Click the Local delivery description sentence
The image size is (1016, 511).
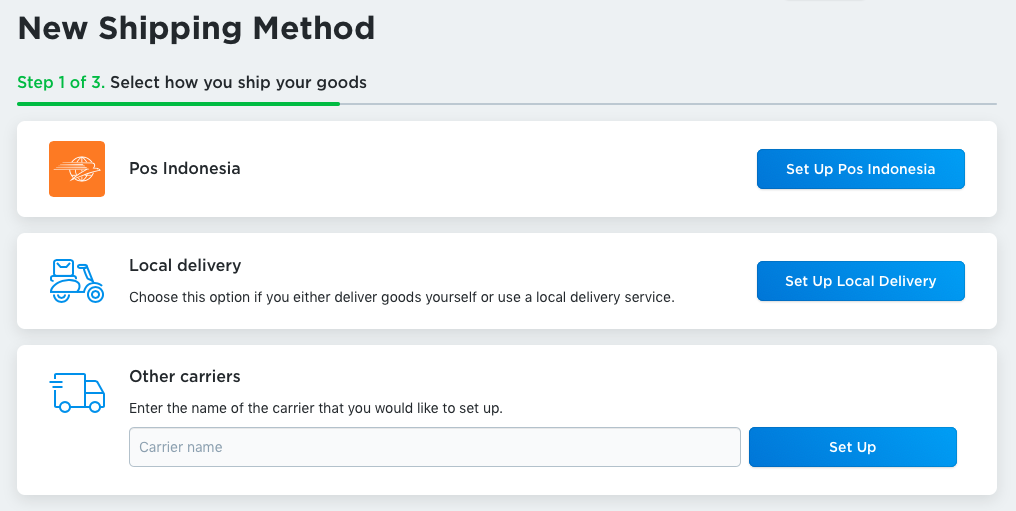[x=402, y=297]
